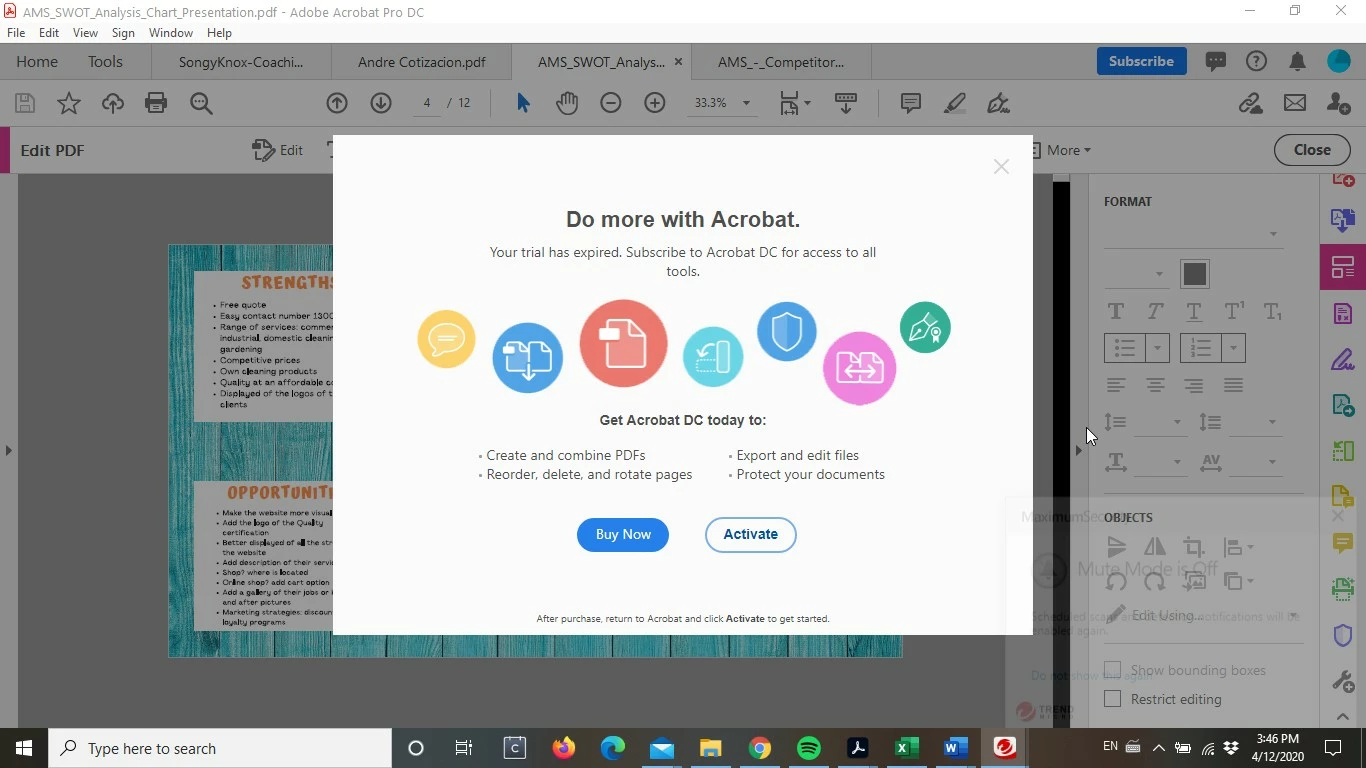
Task: Click the Edit tool in Edit PDF toolbar
Action: pos(278,150)
